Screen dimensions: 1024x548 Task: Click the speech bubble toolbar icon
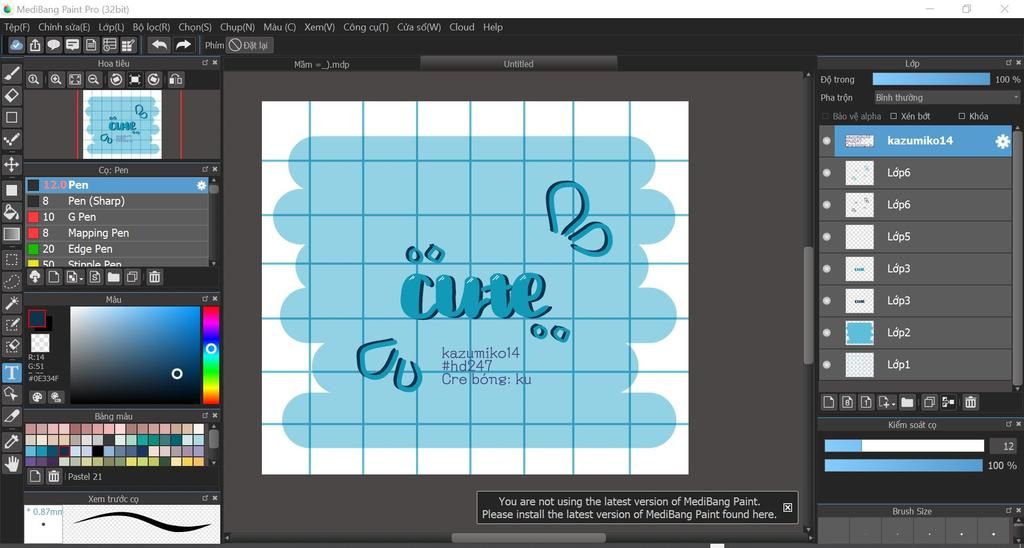tap(54, 44)
